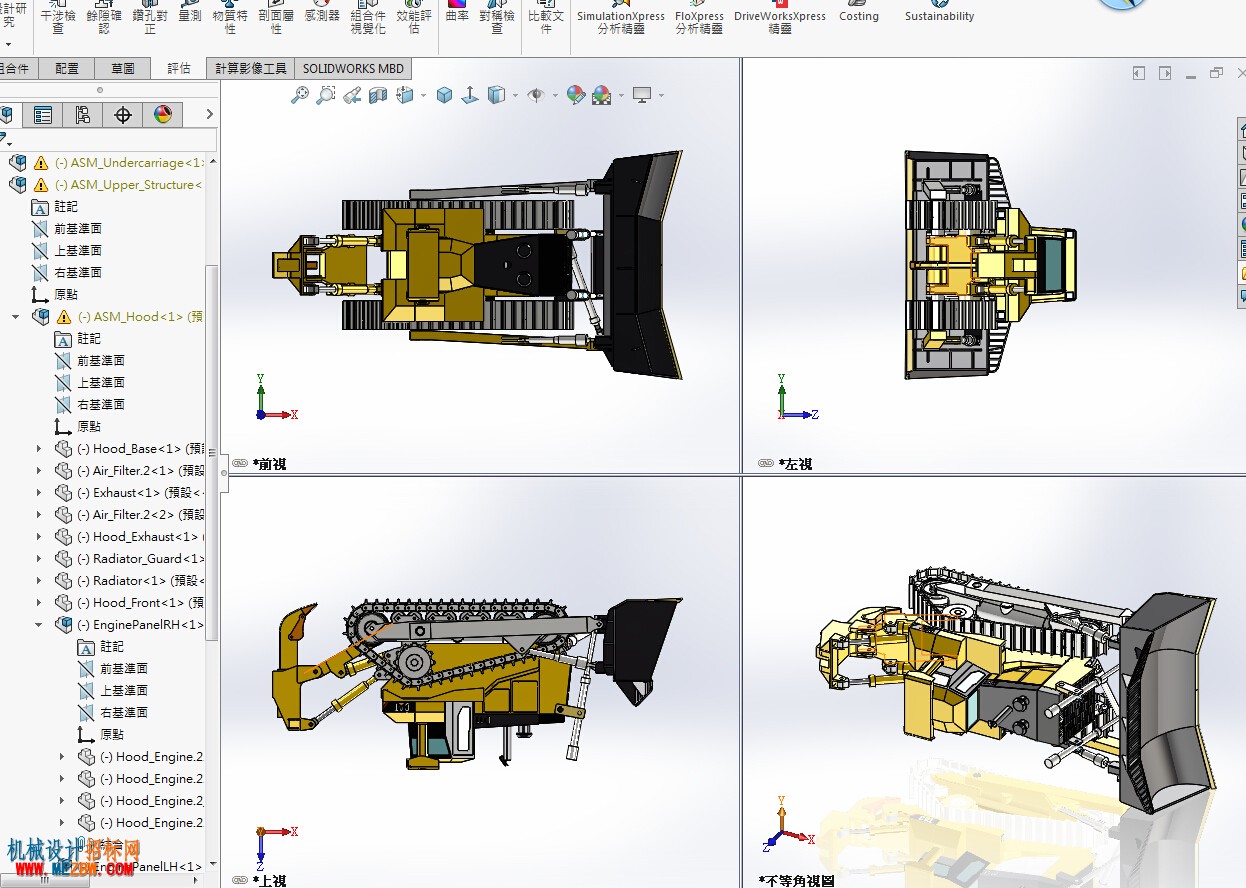This screenshot has height=888, width=1246.
Task: Click Edit Appearance color ball icon
Action: click(575, 95)
